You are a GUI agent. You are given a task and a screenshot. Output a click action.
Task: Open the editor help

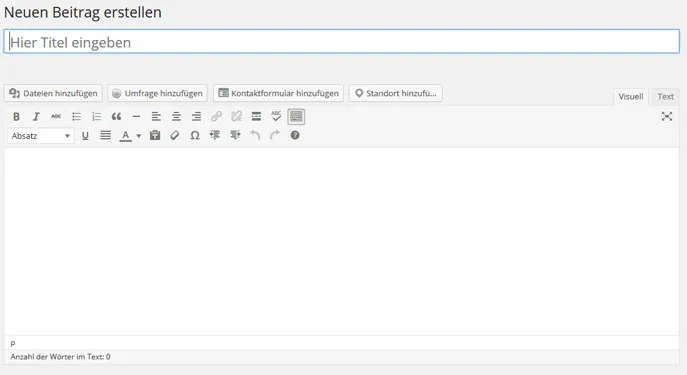tap(295, 136)
